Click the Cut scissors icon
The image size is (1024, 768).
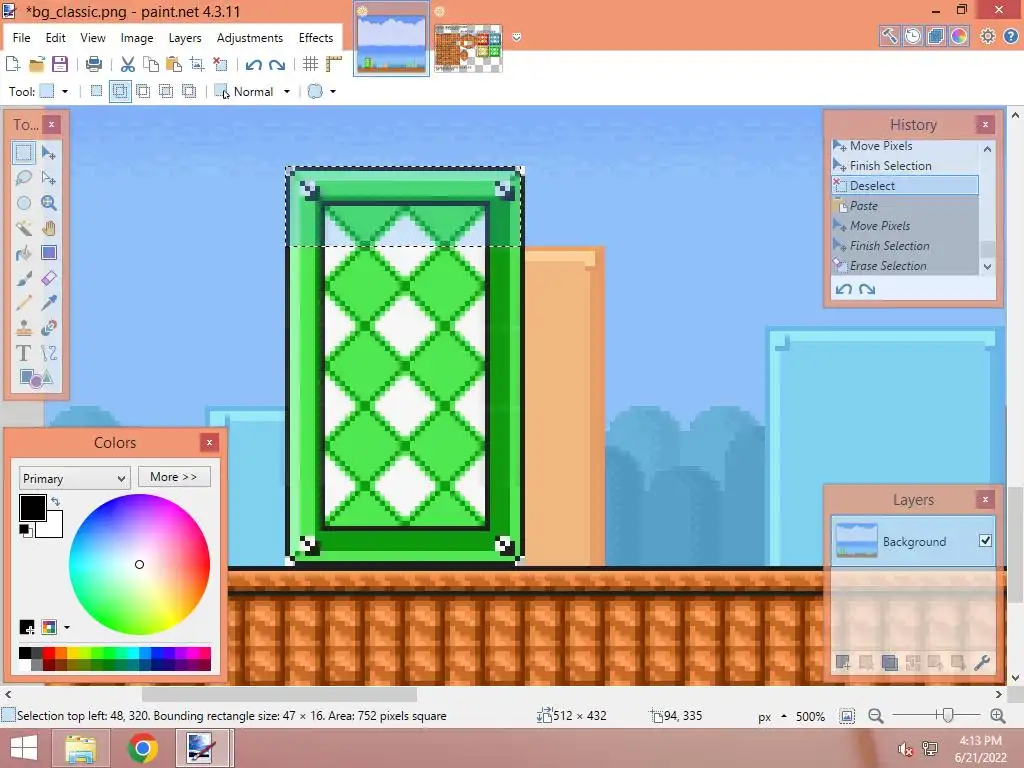[128, 64]
